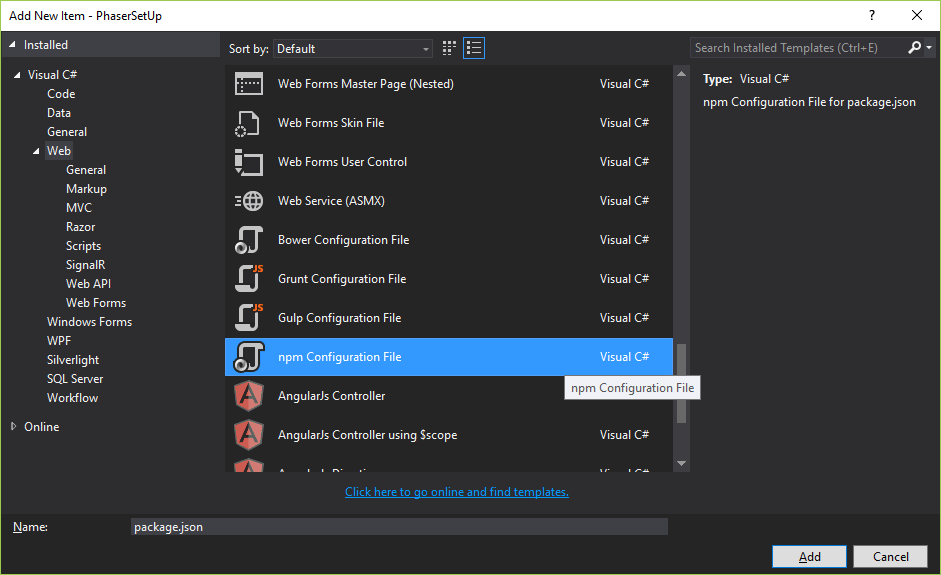Open search options dropdown arrow

pos(929,47)
